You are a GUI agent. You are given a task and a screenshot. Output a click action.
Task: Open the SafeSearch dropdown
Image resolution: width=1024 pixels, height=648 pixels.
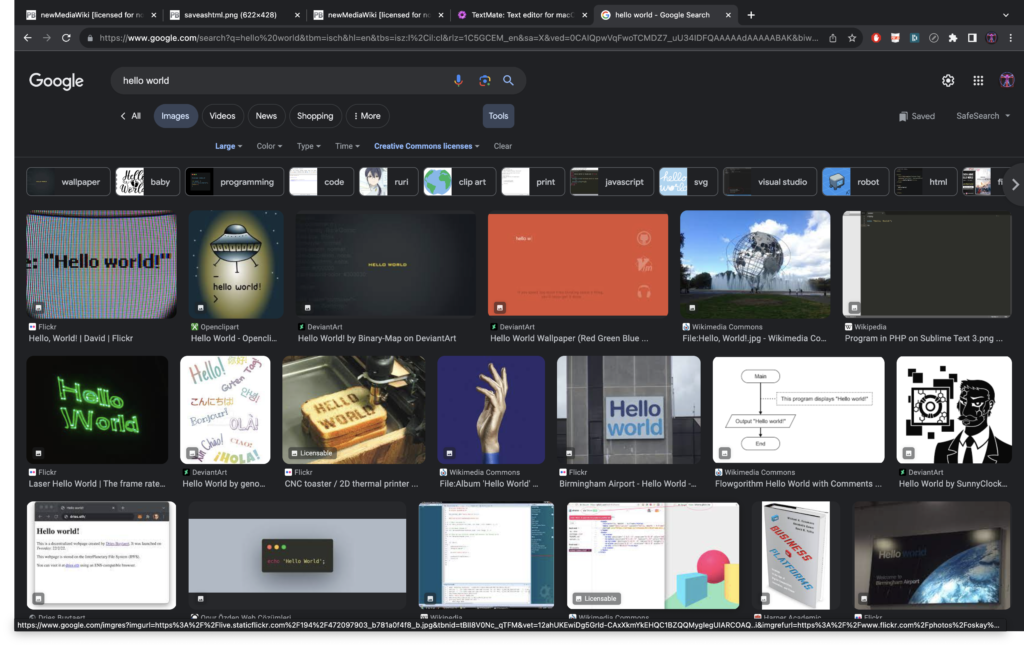982,116
